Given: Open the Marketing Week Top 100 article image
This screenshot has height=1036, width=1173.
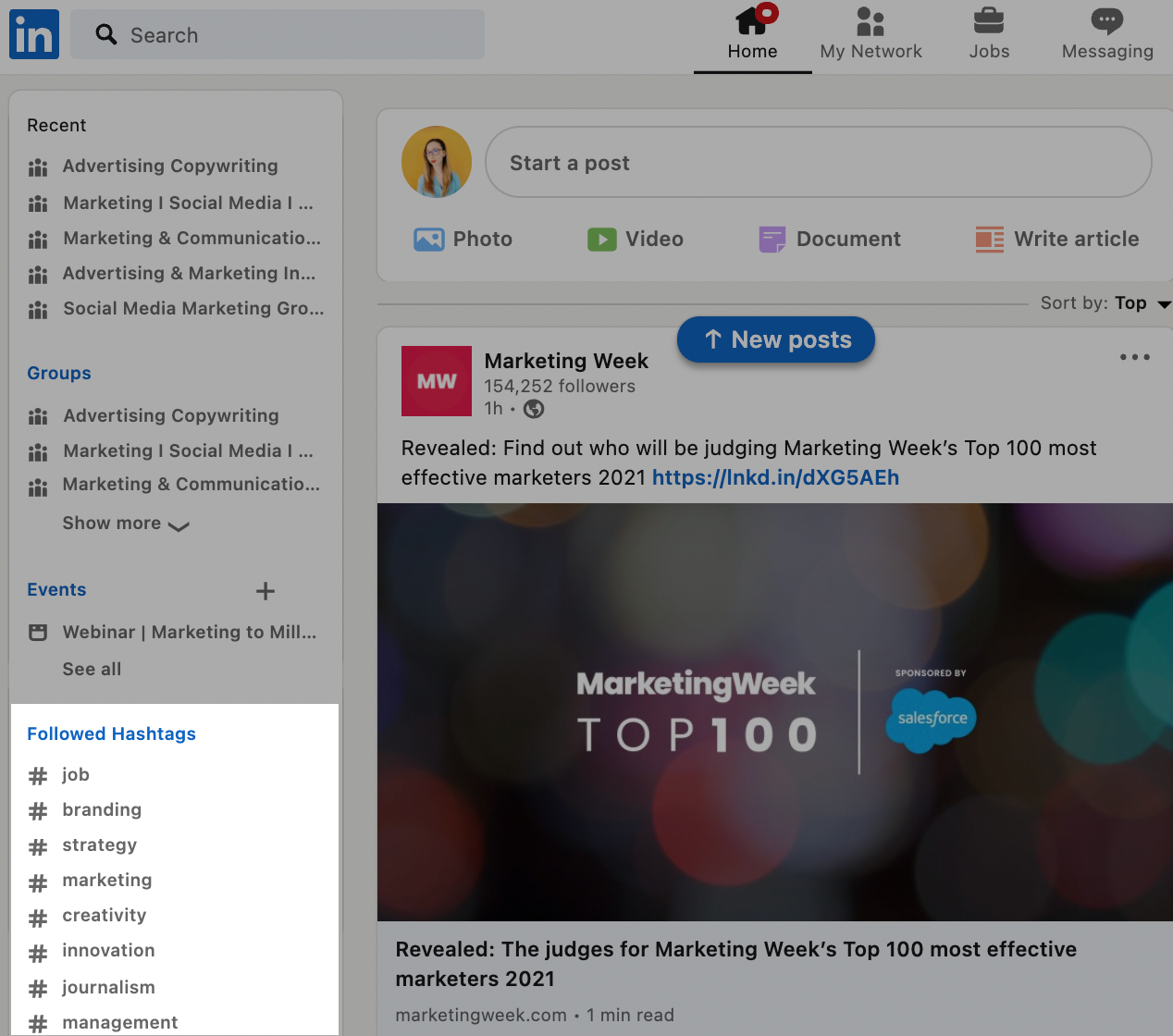Looking at the screenshot, I should coord(775,712).
